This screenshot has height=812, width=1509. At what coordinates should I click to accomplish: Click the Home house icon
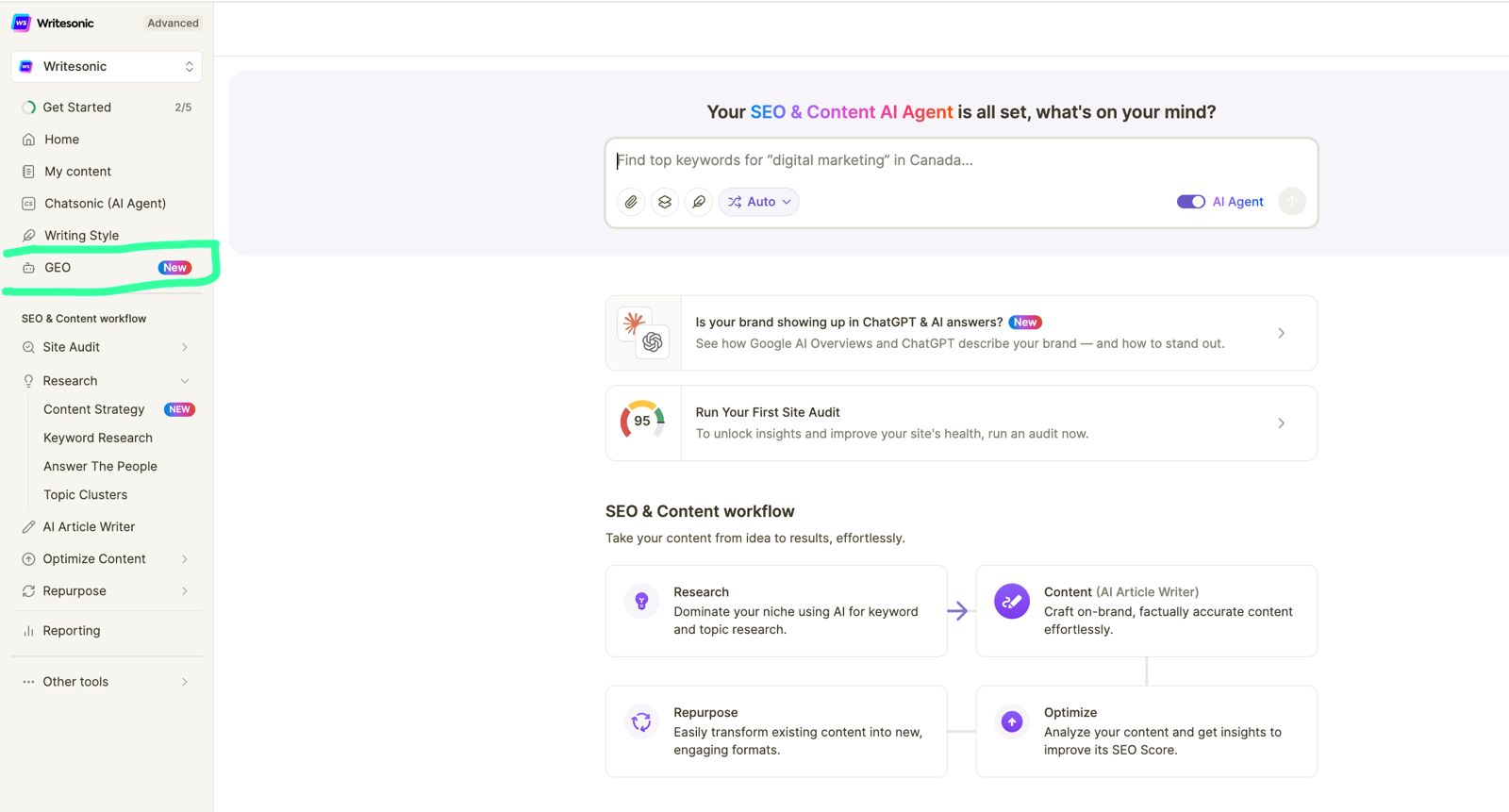(28, 140)
